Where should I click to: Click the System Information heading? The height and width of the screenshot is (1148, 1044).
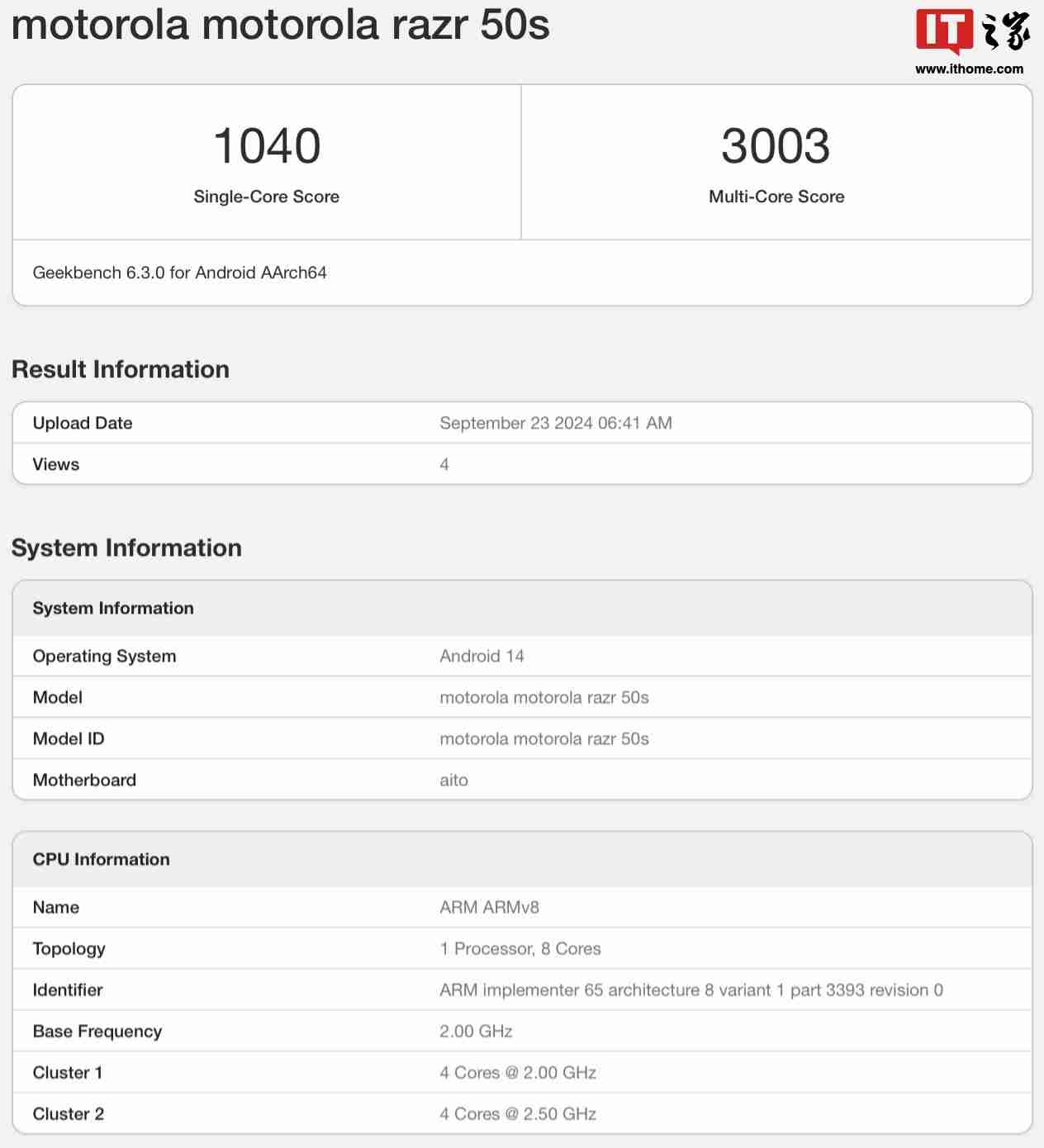point(126,548)
